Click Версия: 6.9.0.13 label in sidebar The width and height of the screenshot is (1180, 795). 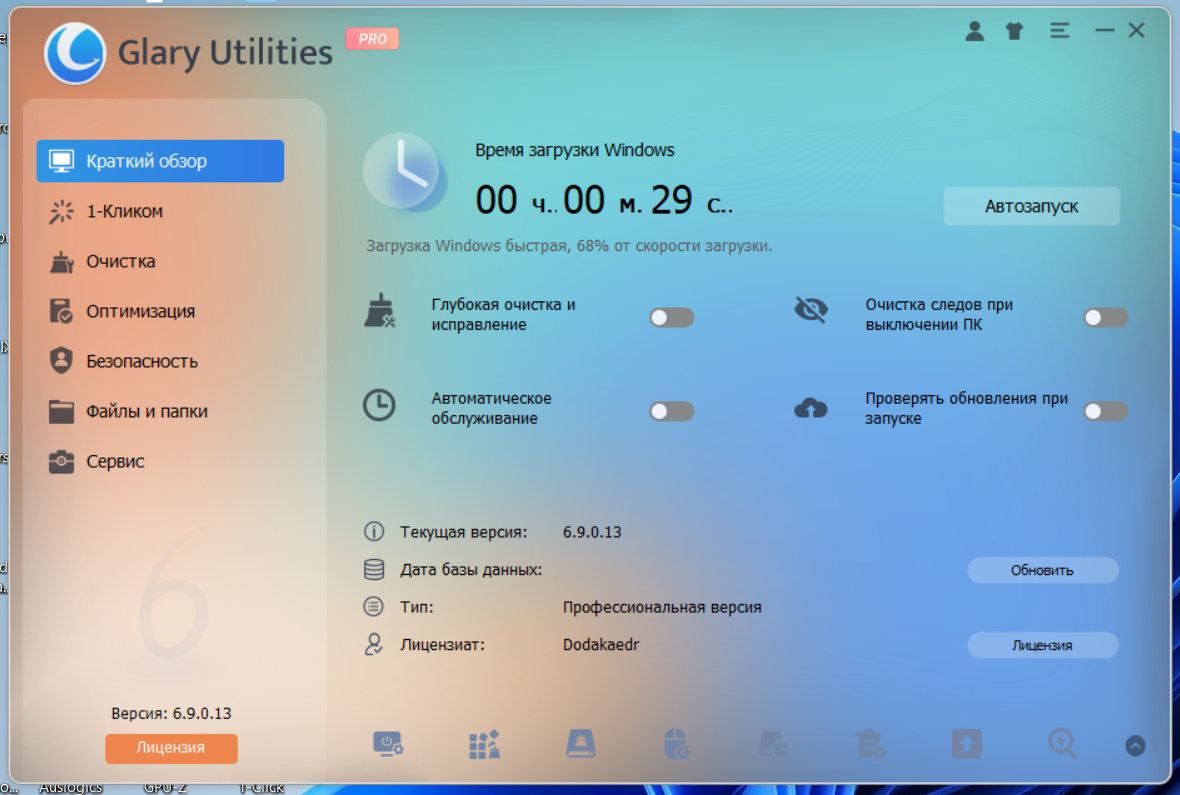tap(172, 713)
